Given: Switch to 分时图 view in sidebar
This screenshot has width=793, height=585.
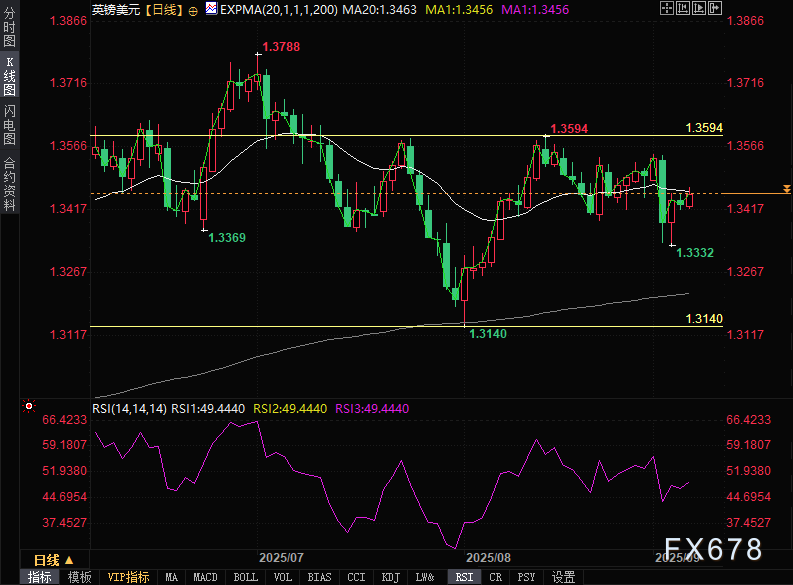Looking at the screenshot, I should click(x=10, y=32).
